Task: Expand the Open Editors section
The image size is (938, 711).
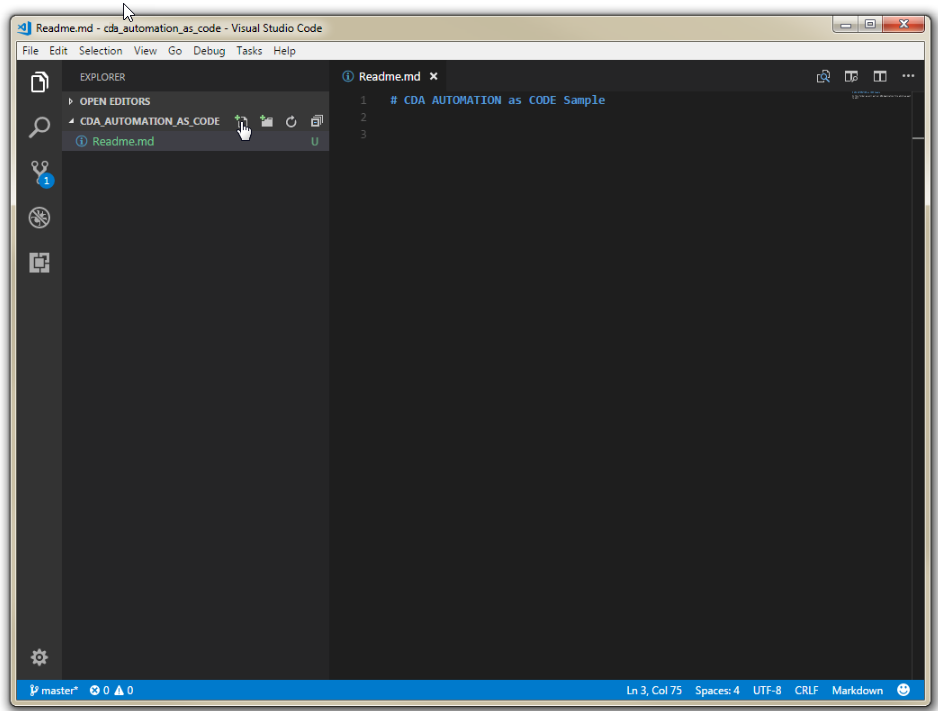Action: 114,101
